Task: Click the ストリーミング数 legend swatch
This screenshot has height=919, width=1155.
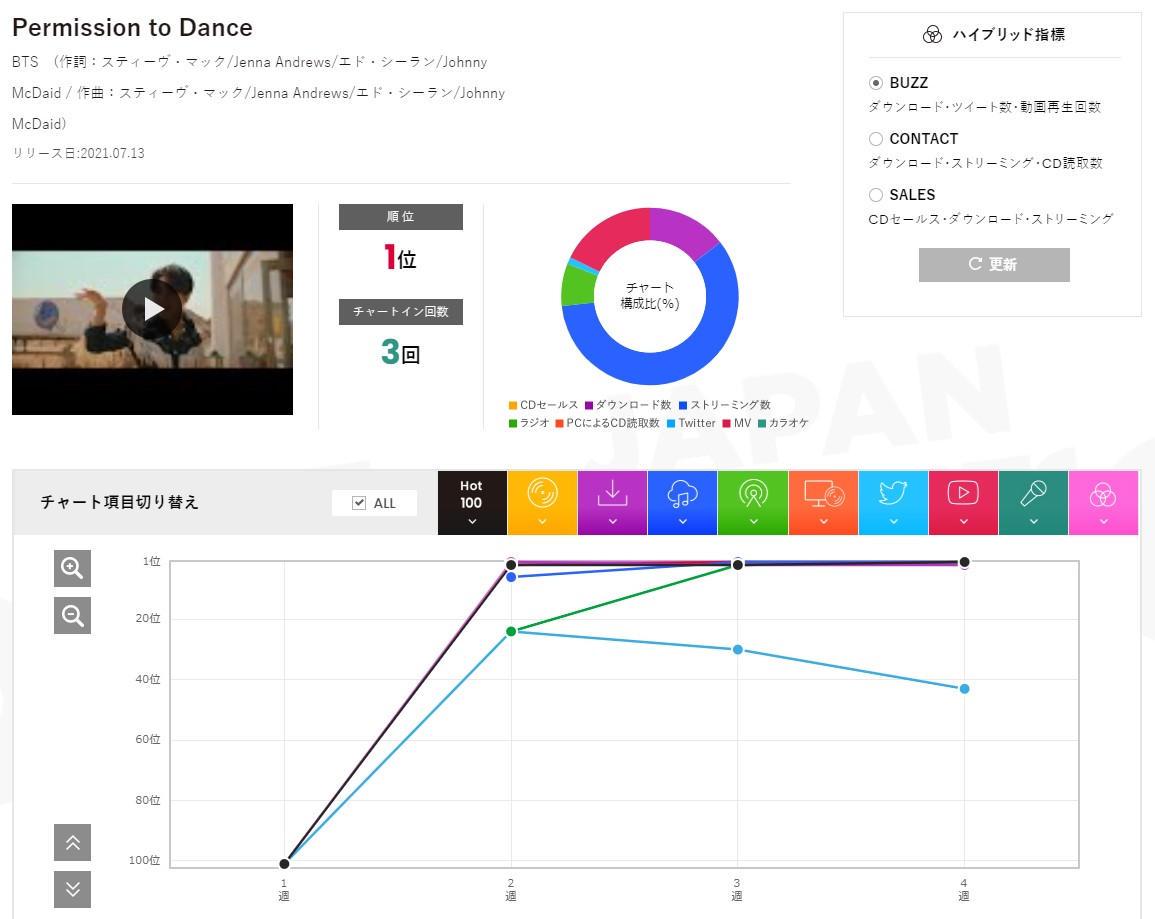Action: click(683, 405)
